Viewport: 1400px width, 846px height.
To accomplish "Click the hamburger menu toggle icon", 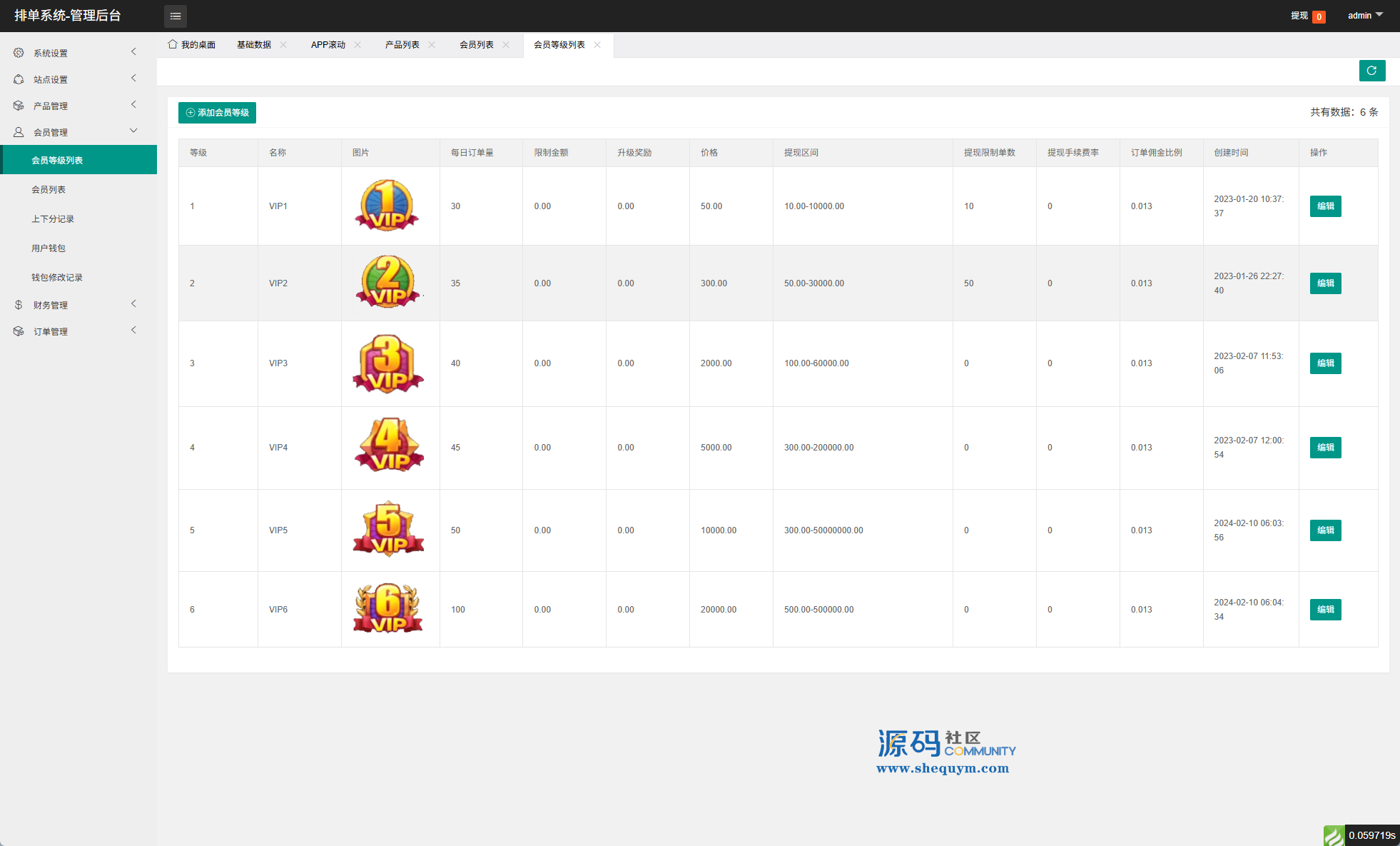I will (175, 16).
